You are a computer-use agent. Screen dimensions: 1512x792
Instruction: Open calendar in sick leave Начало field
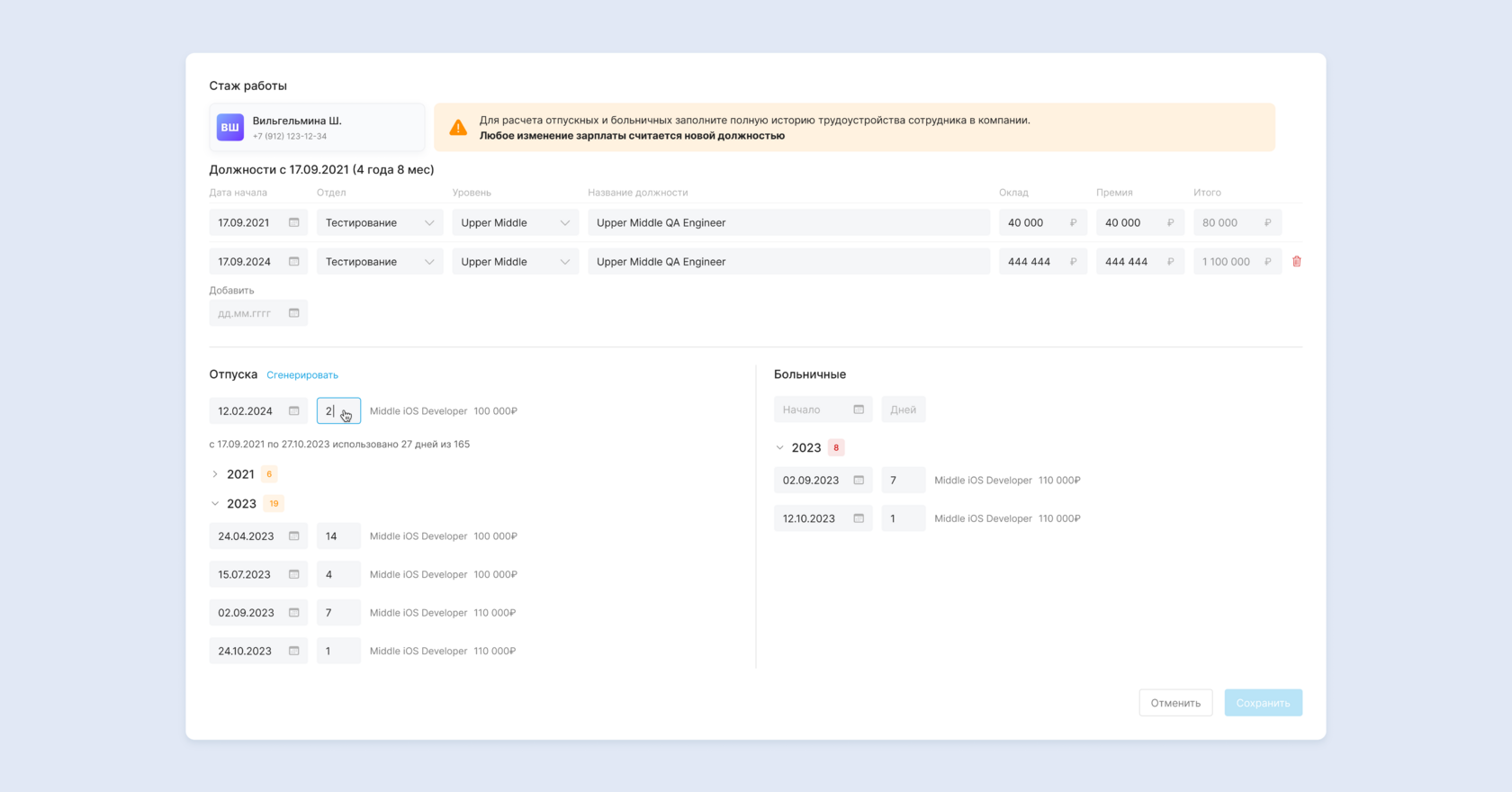tap(859, 409)
